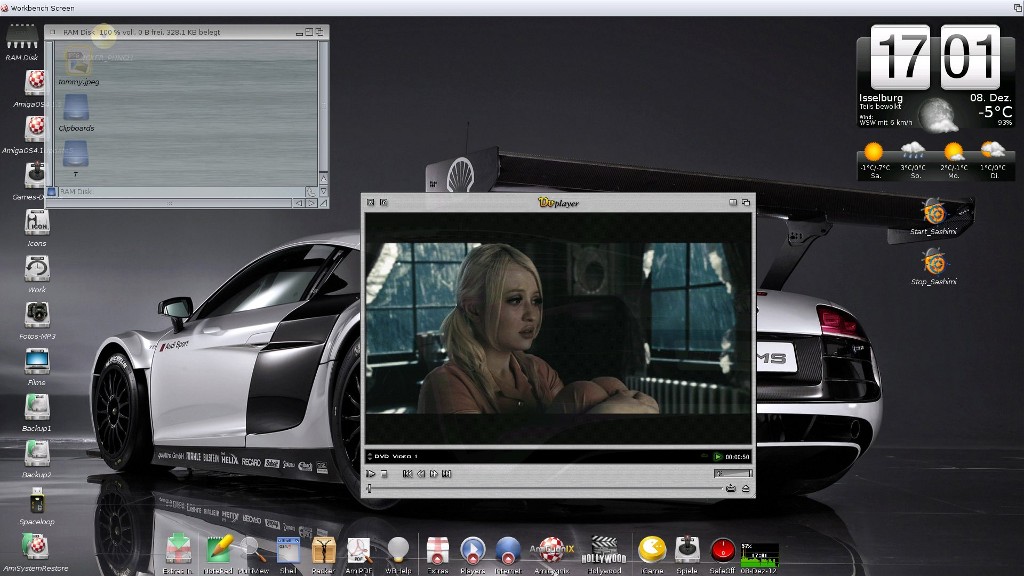This screenshot has width=1024, height=576.
Task: Open the Internet drawer in dock
Action: [508, 550]
